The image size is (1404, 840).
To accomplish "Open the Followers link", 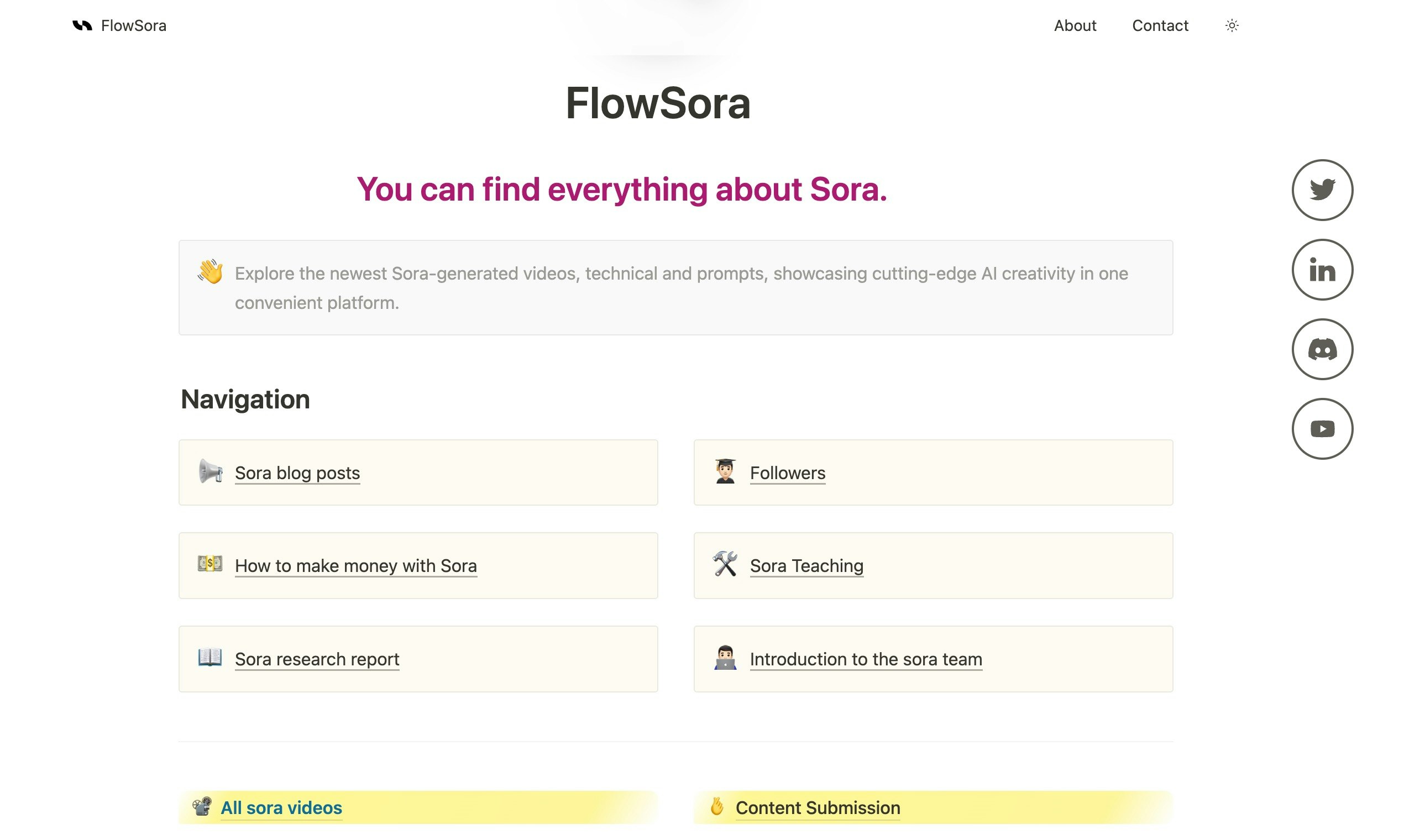I will pyautogui.click(x=788, y=473).
